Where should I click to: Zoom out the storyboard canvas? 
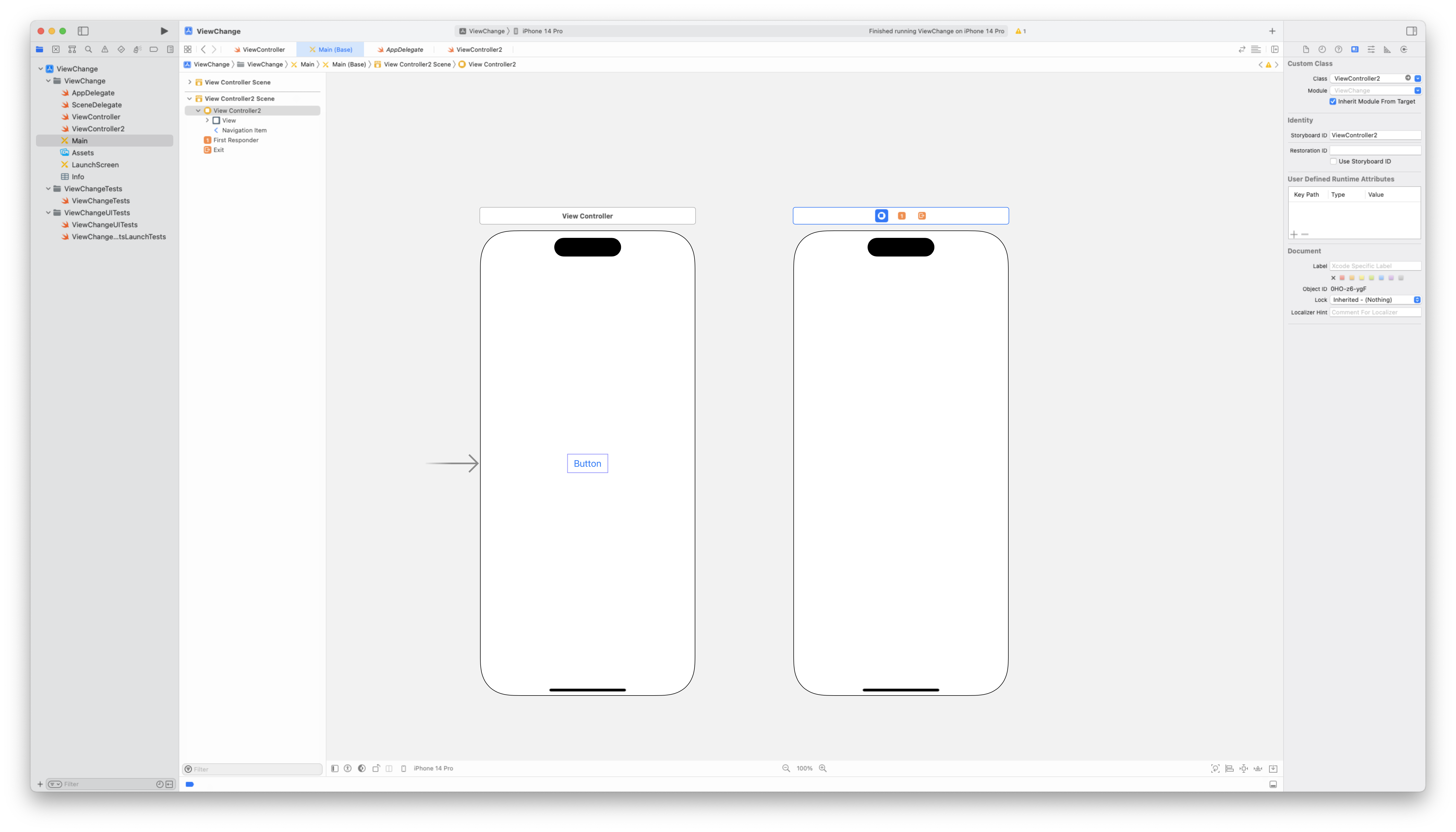tap(786, 768)
